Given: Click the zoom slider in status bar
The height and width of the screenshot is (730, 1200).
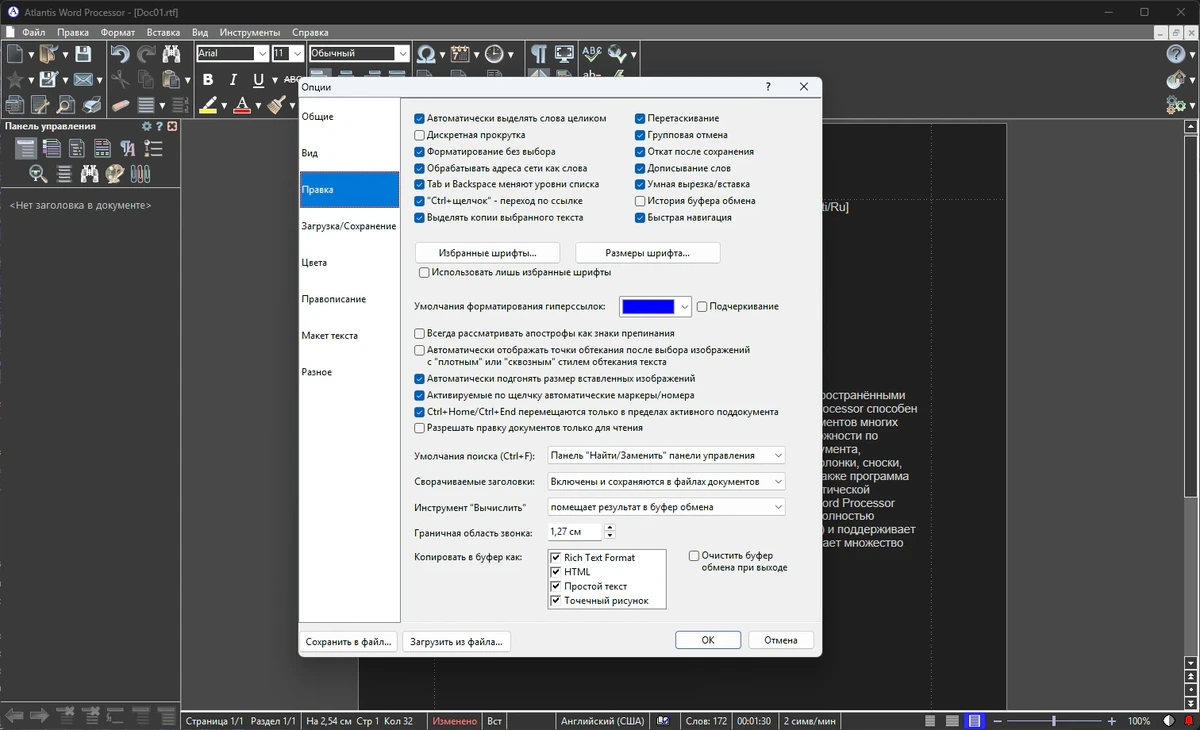Looking at the screenshot, I should pos(1054,721).
